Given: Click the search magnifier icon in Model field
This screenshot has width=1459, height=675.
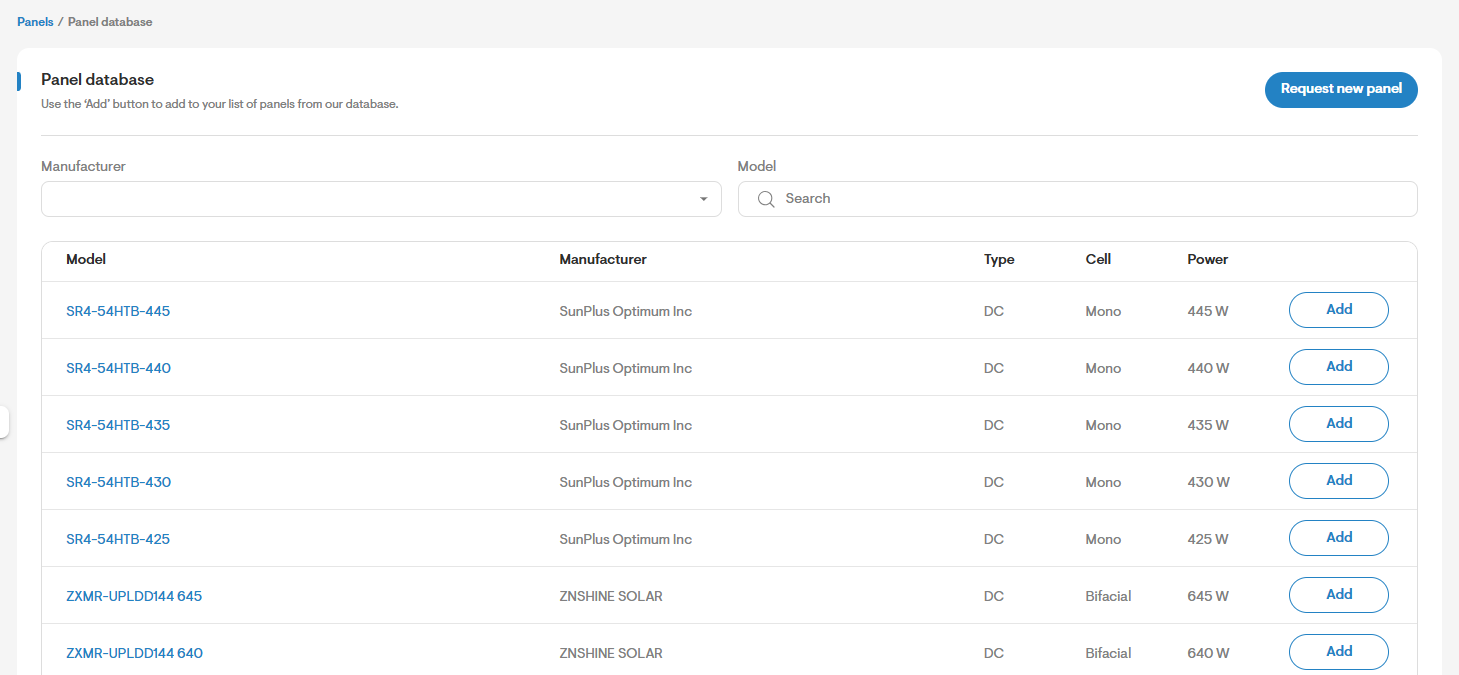Looking at the screenshot, I should [766, 199].
